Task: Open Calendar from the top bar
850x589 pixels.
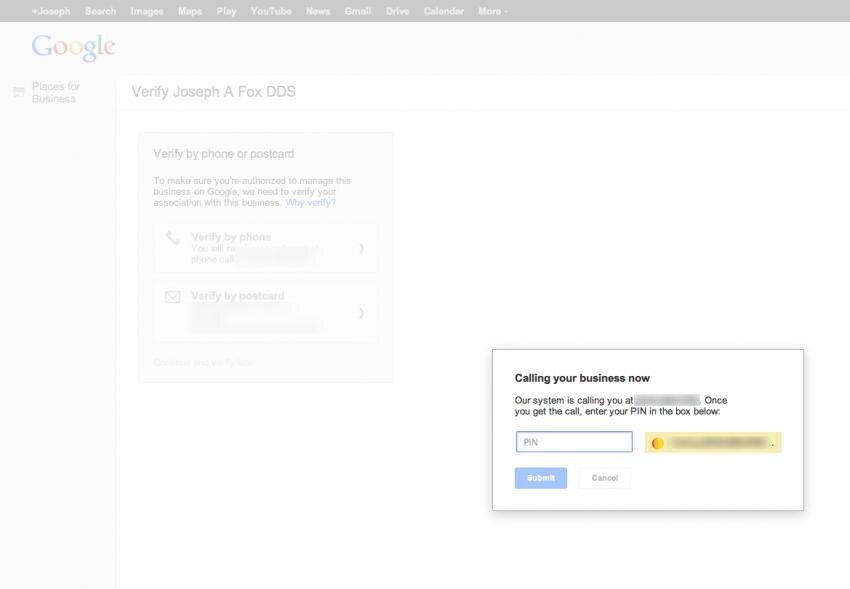Action: [x=443, y=11]
